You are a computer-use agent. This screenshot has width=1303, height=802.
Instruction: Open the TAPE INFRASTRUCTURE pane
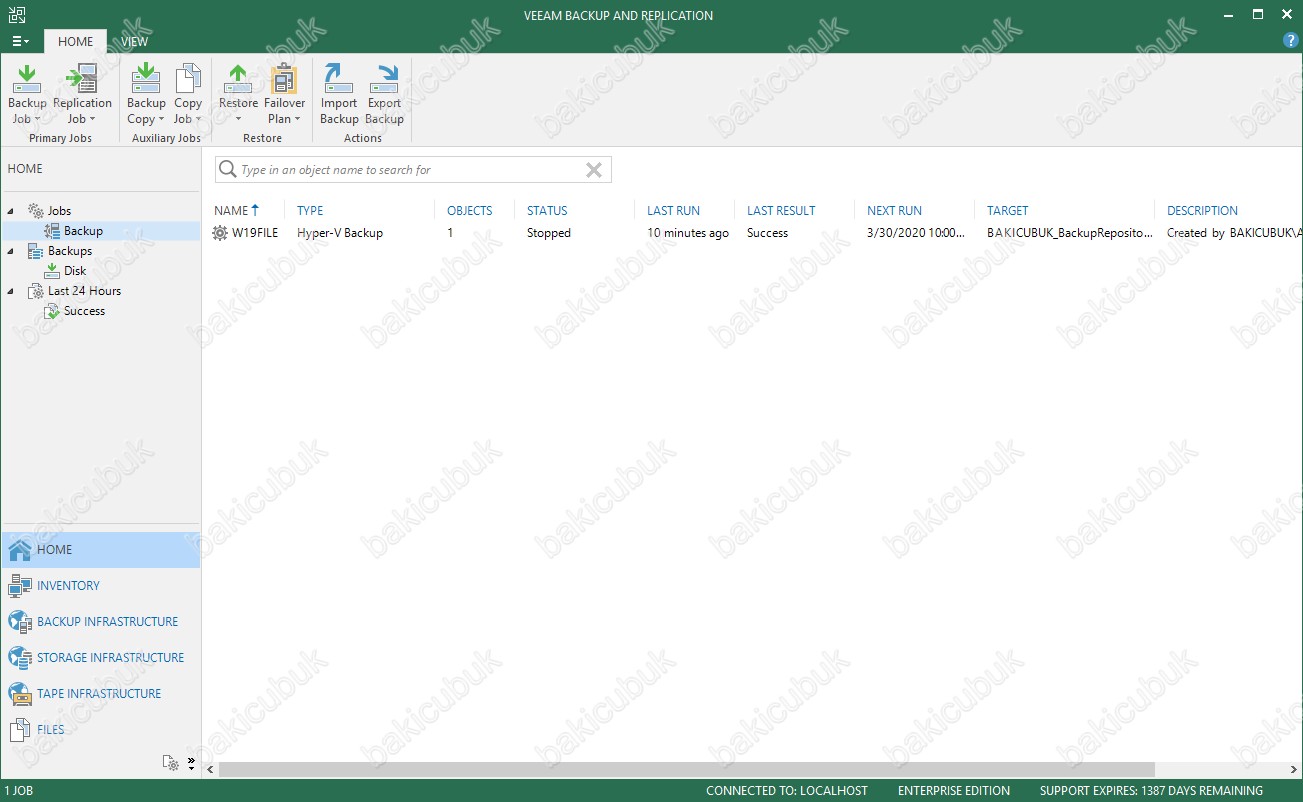pyautogui.click(x=101, y=694)
